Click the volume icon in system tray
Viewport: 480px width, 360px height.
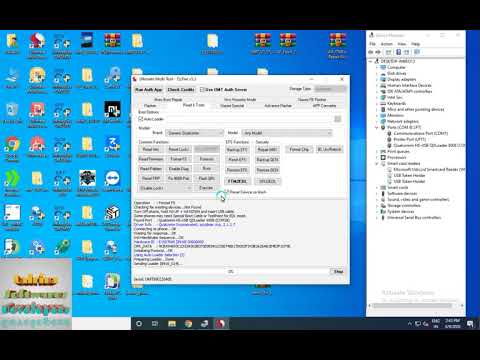[x=426, y=324]
